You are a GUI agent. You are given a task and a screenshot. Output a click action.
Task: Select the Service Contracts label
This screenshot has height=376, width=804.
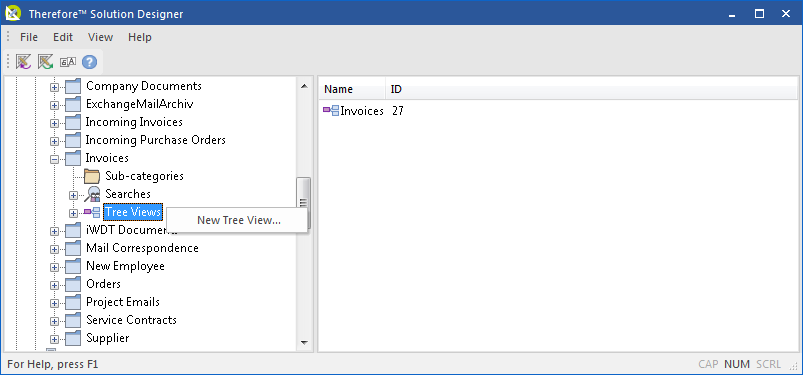click(131, 320)
